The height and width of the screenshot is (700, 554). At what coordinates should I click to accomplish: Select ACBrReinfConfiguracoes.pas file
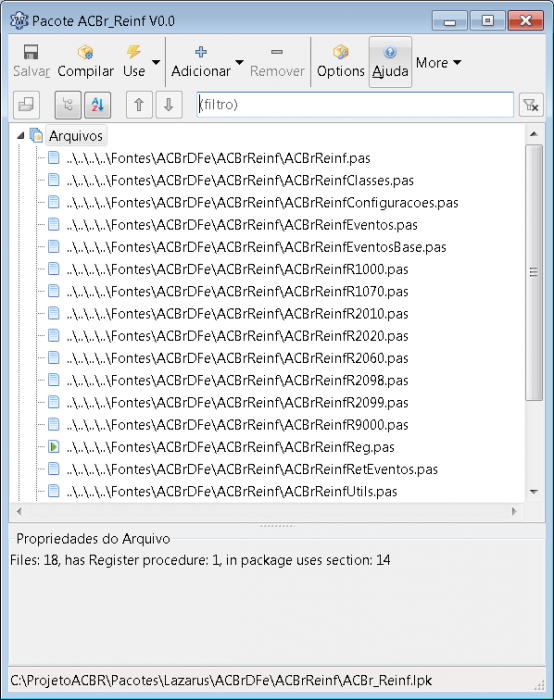(262, 203)
